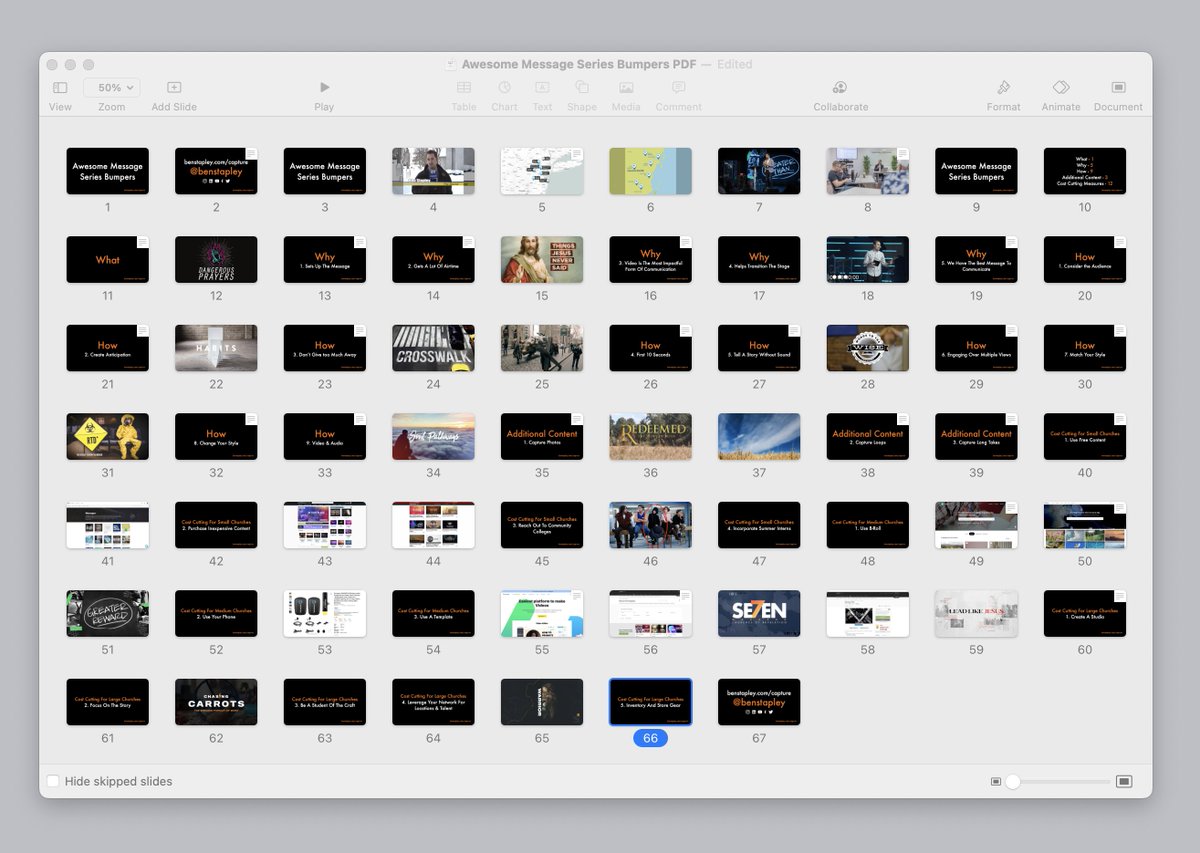Select slide 18 speaker on stage

pos(868,260)
